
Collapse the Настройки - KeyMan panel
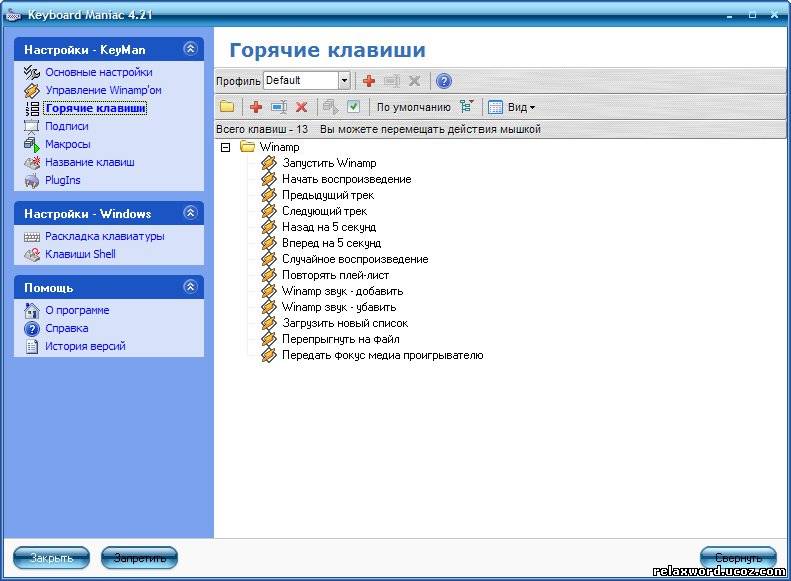click(190, 49)
